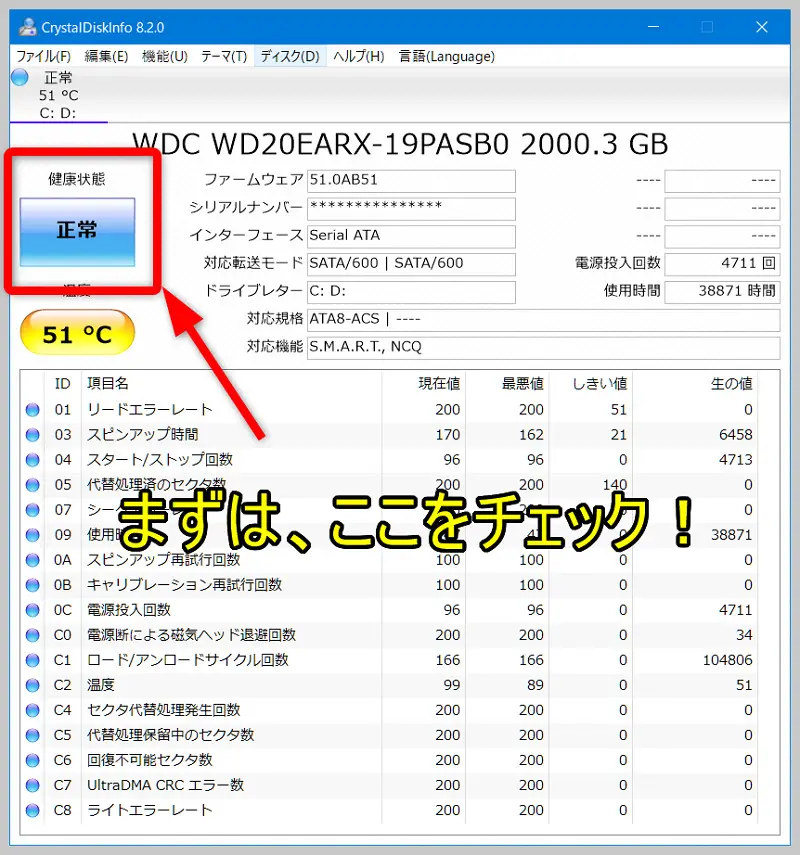Image resolution: width=800 pixels, height=855 pixels.
Task: Click the blue dot beside 温度 attribute
Action: click(32, 685)
